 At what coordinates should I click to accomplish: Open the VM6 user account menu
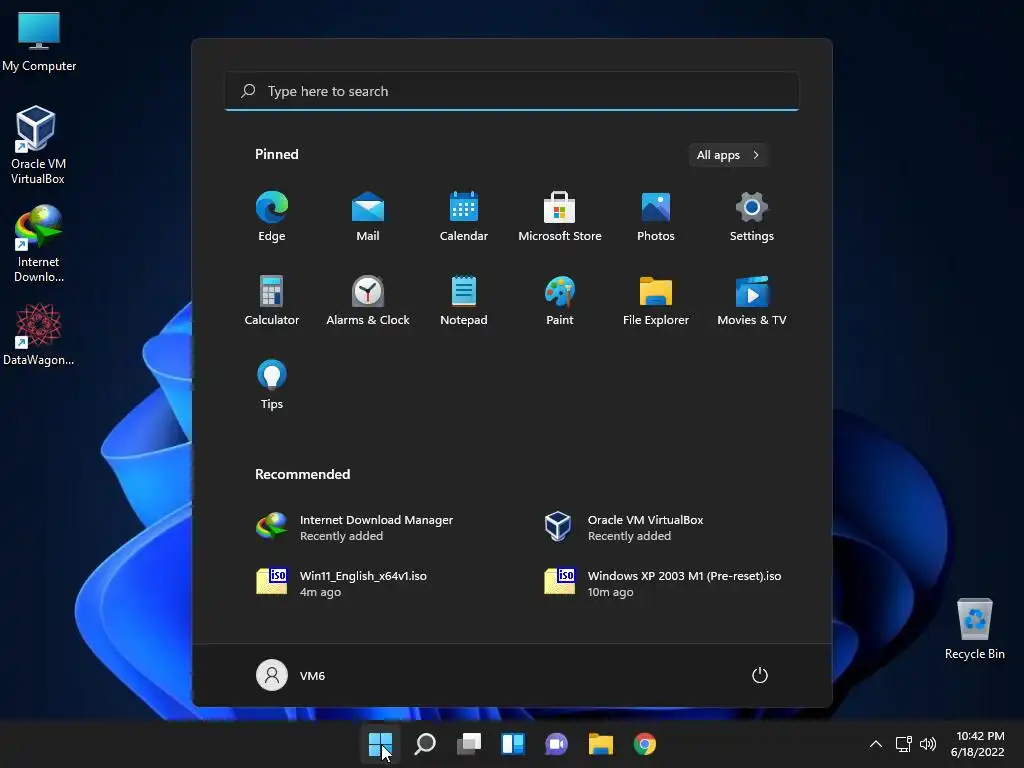(x=291, y=675)
